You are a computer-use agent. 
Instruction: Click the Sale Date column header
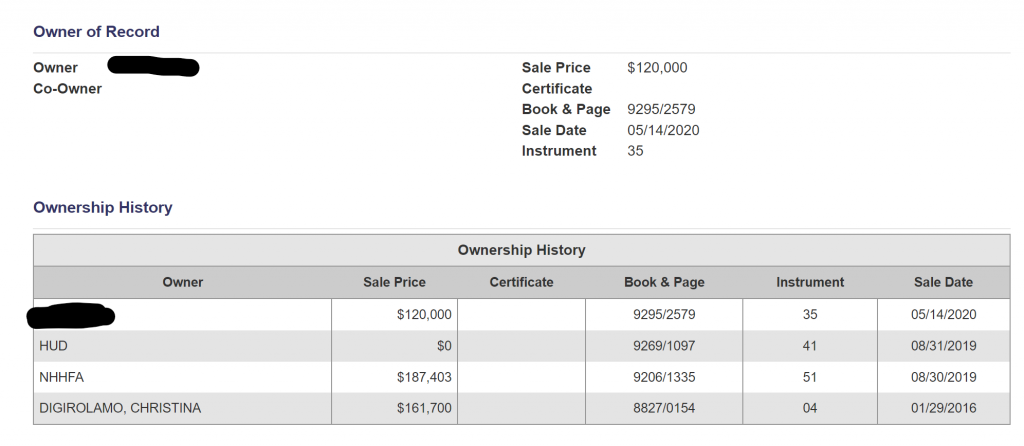pos(943,283)
